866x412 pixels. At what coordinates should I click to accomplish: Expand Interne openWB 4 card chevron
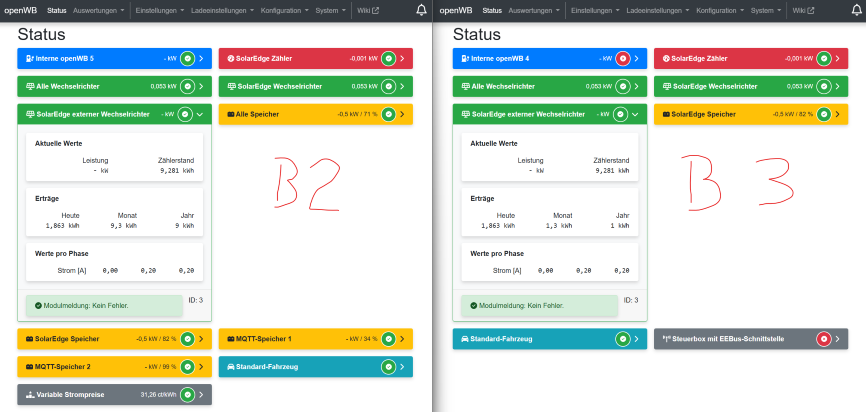coord(636,59)
